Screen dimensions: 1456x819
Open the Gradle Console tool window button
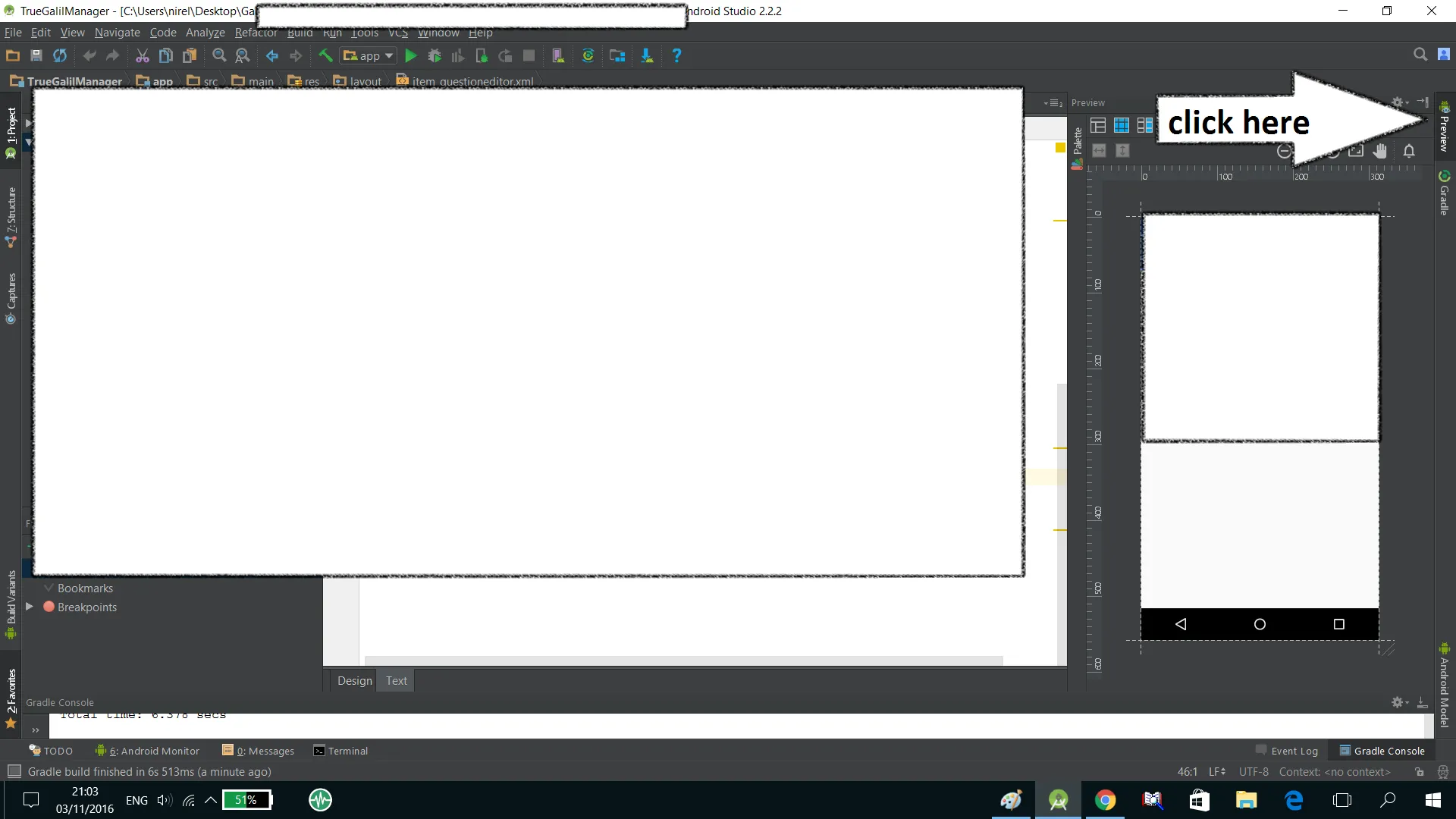tap(1382, 751)
